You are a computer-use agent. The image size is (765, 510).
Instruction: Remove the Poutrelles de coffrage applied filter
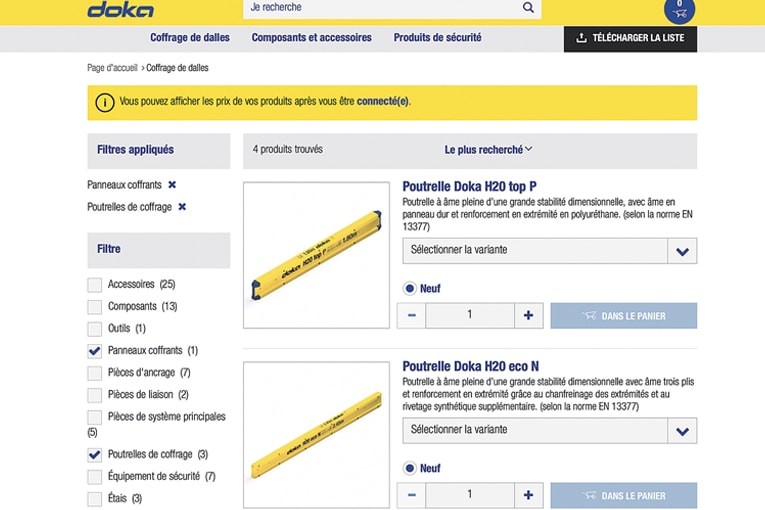[182, 207]
